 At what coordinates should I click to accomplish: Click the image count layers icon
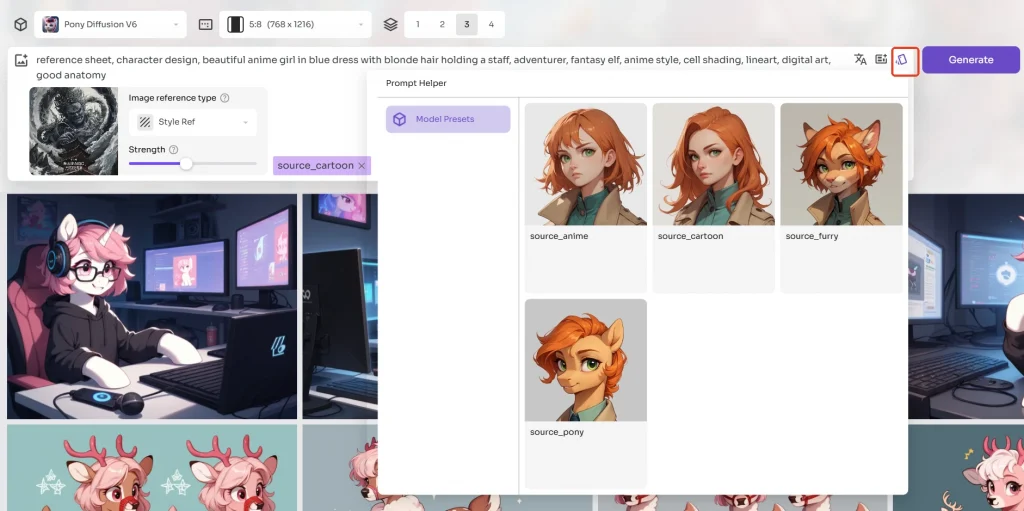tap(391, 25)
